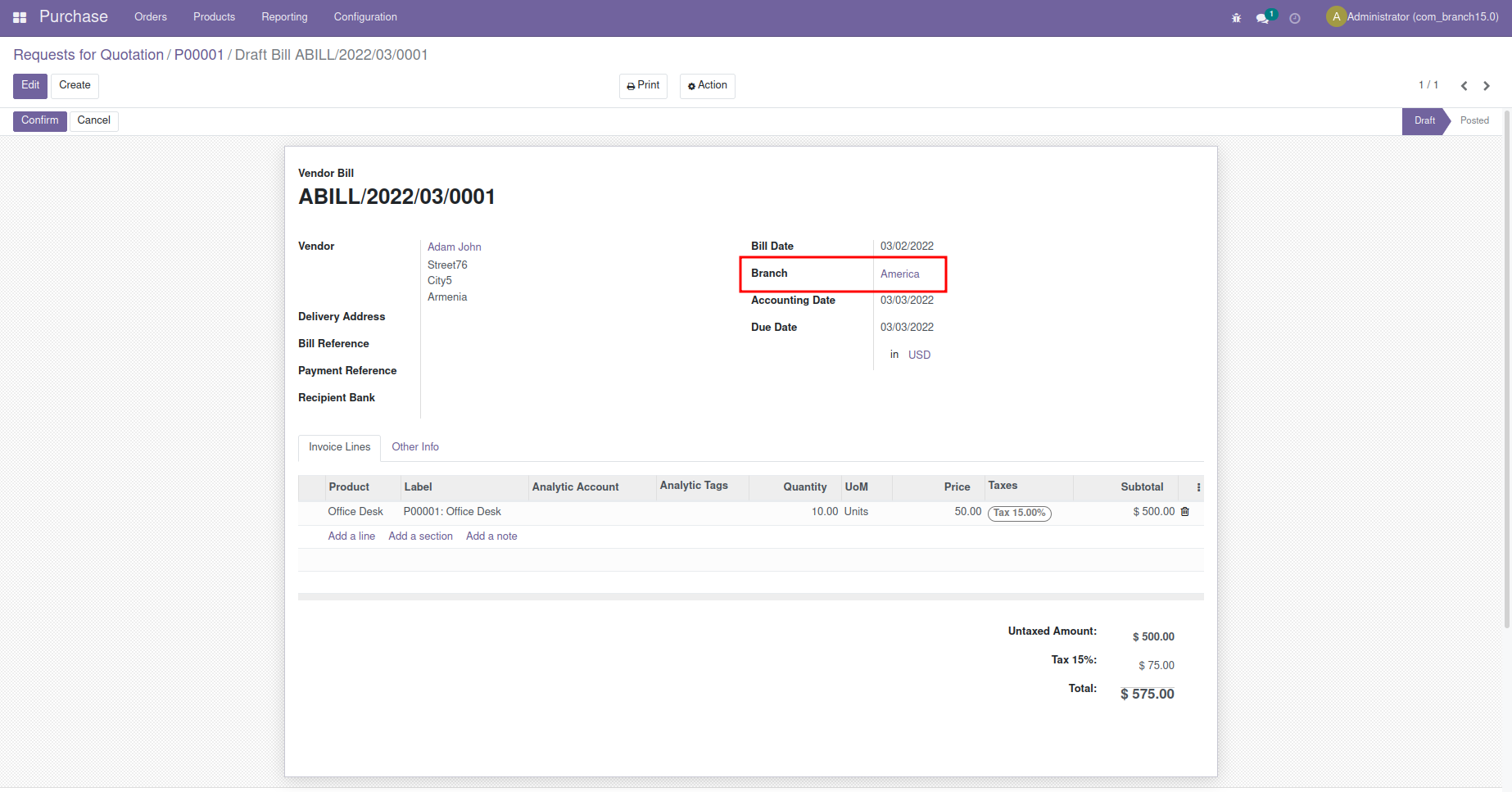Image resolution: width=1512 pixels, height=792 pixels.
Task: Open the apps grid home menu
Action: [x=20, y=17]
